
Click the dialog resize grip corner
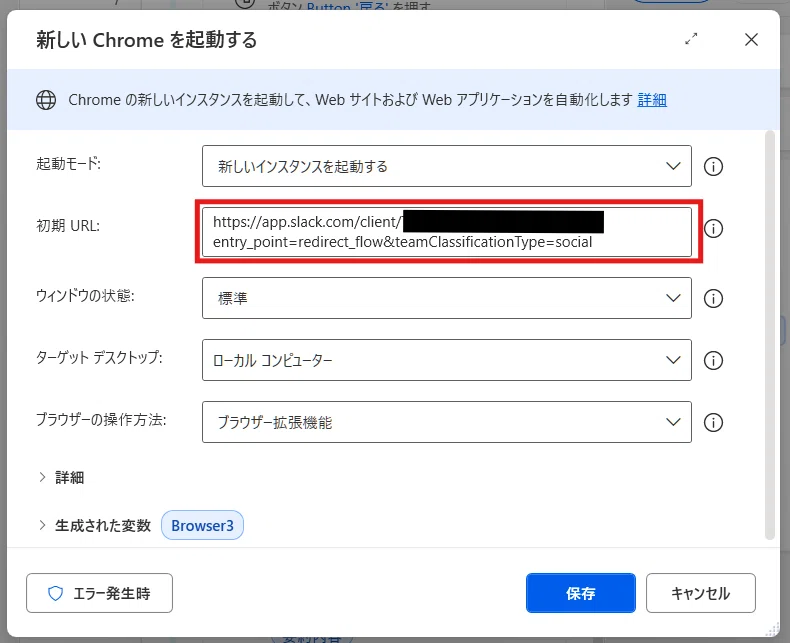(773, 630)
